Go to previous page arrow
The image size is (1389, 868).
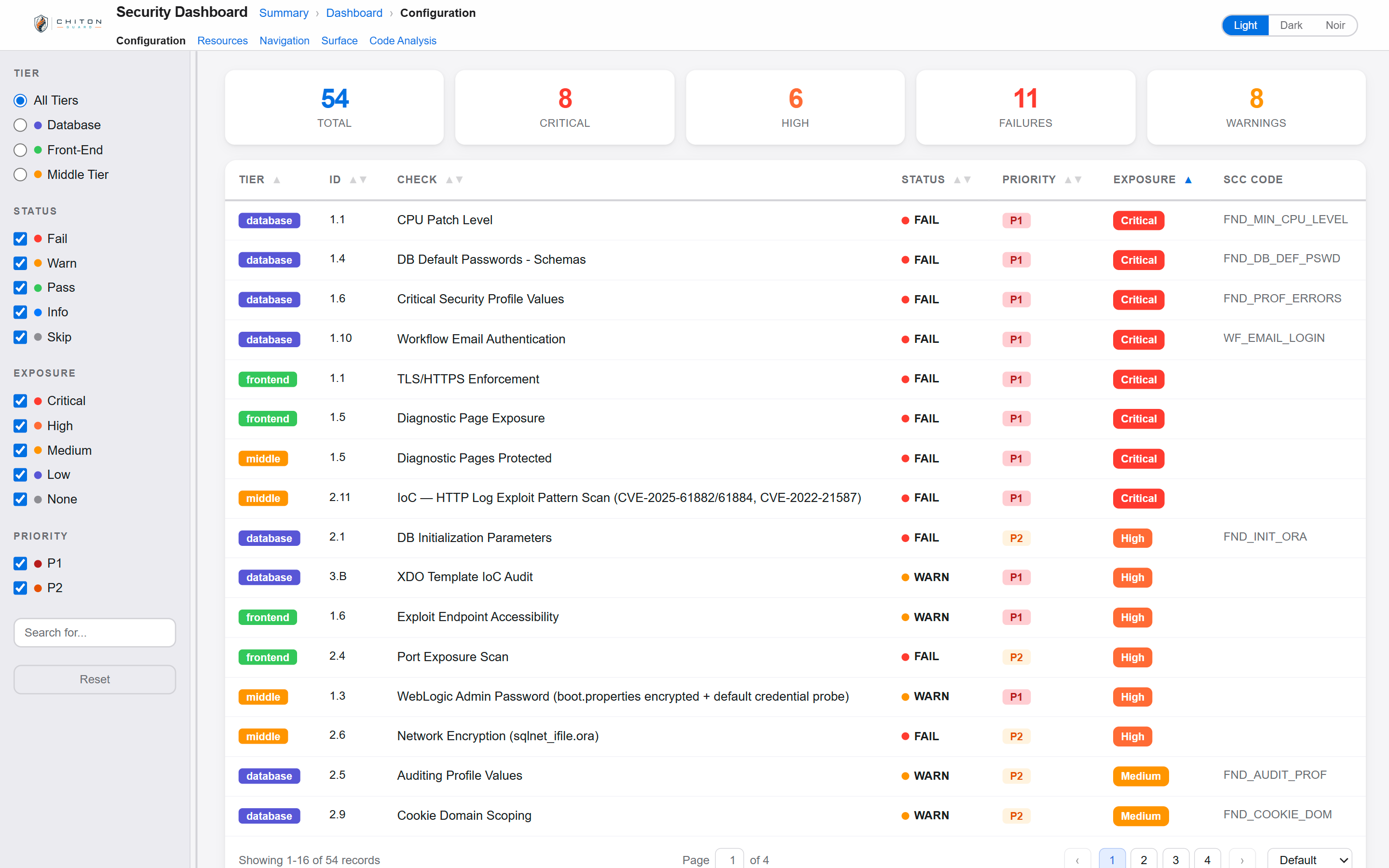(x=1077, y=859)
